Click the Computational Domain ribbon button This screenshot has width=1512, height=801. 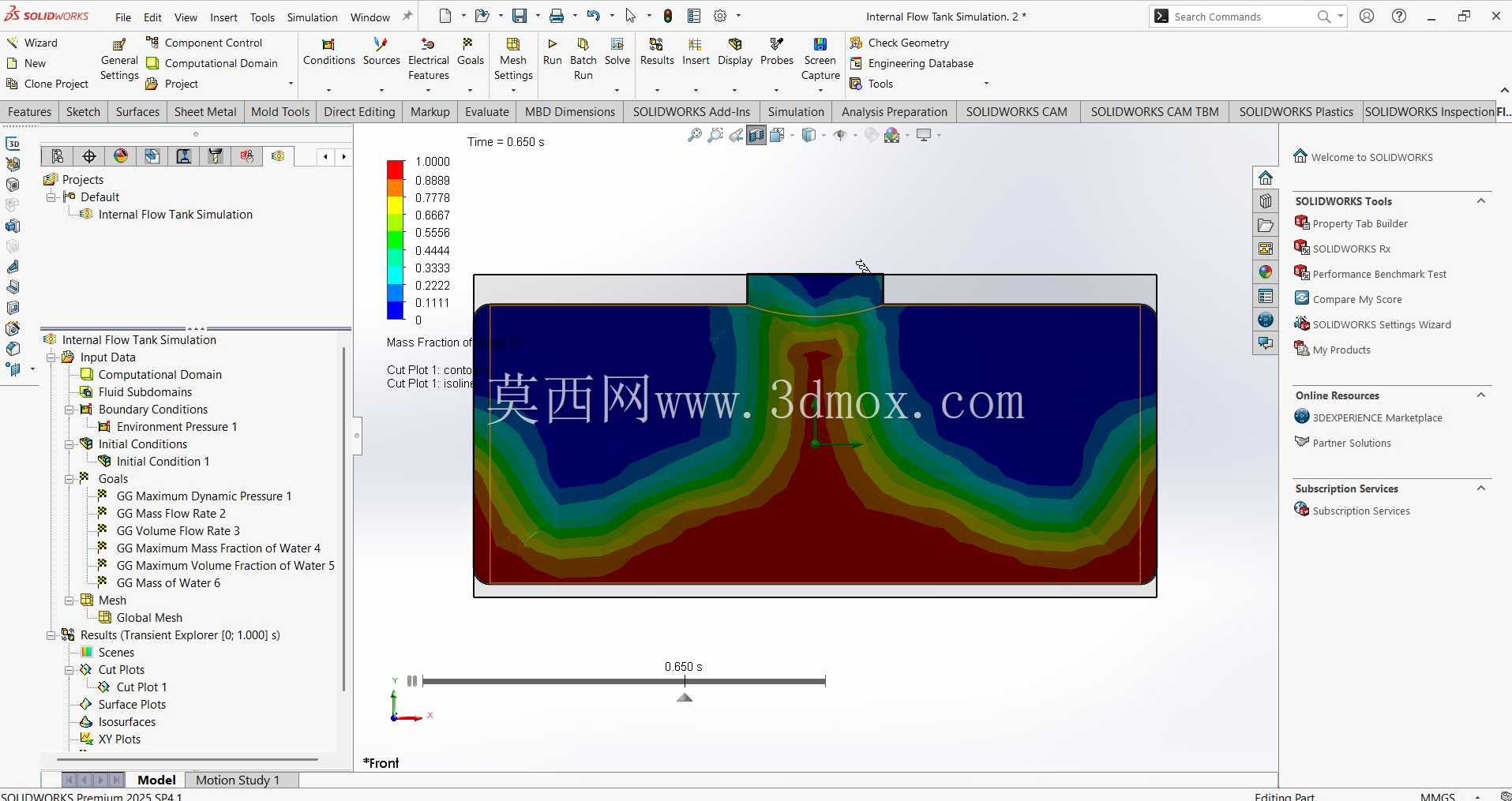212,63
